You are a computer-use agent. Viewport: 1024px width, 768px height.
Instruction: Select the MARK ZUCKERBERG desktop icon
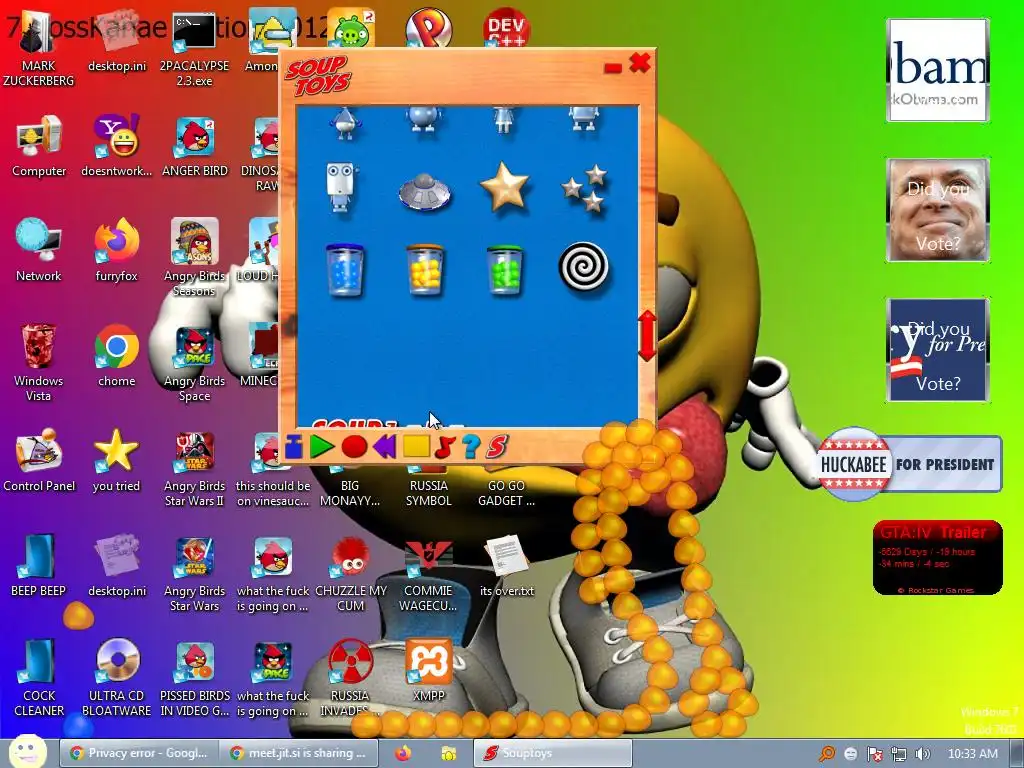coord(38,49)
